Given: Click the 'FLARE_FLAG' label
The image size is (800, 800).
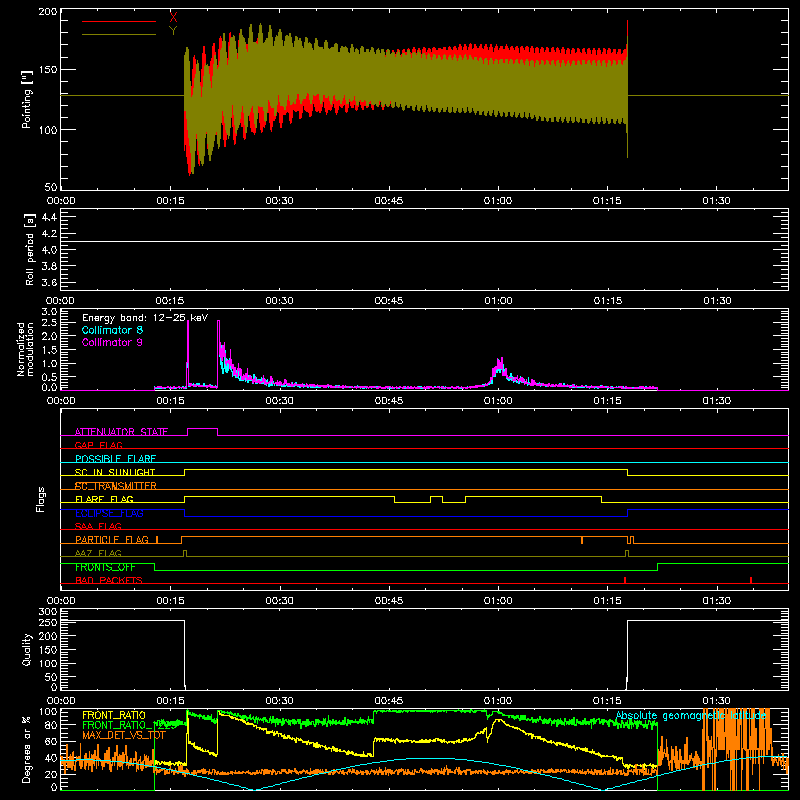Looking at the screenshot, I should [x=104, y=499].
